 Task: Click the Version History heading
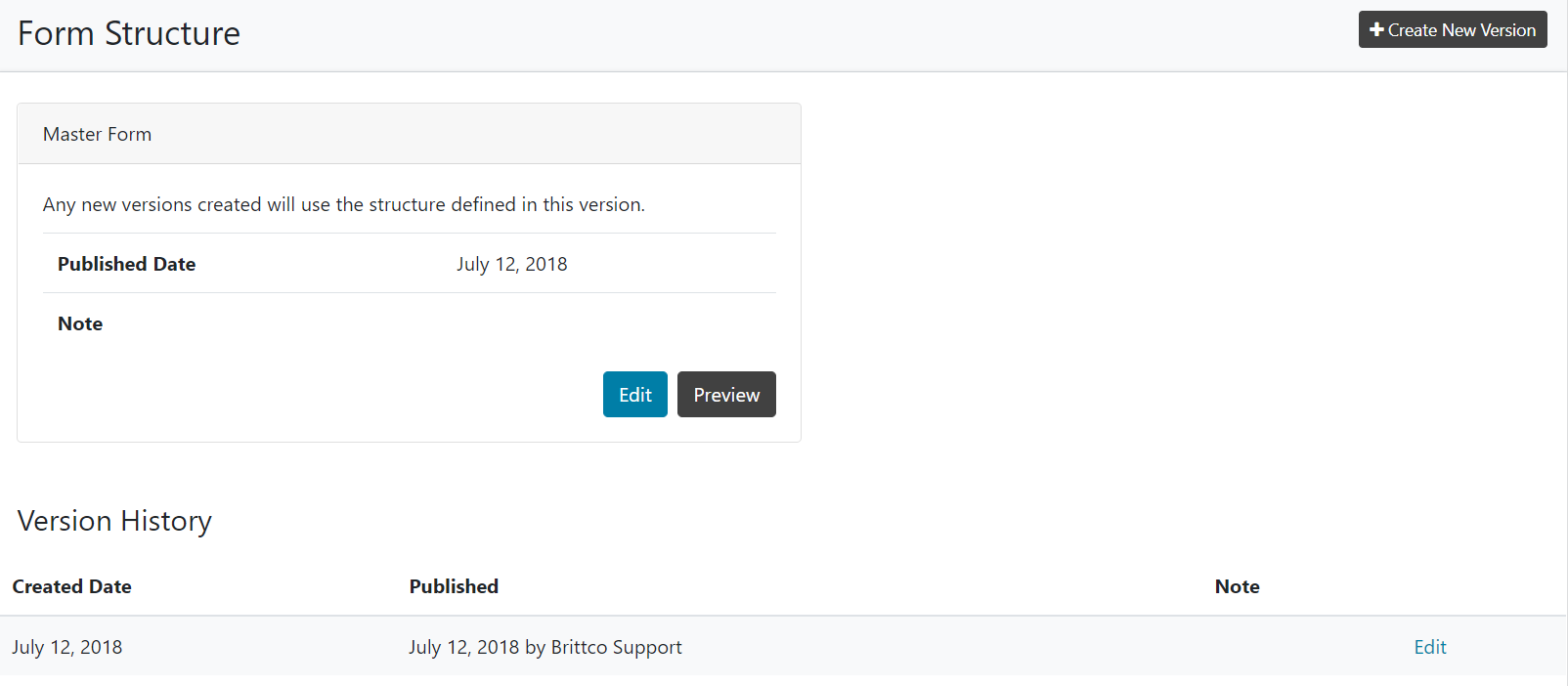point(114,521)
